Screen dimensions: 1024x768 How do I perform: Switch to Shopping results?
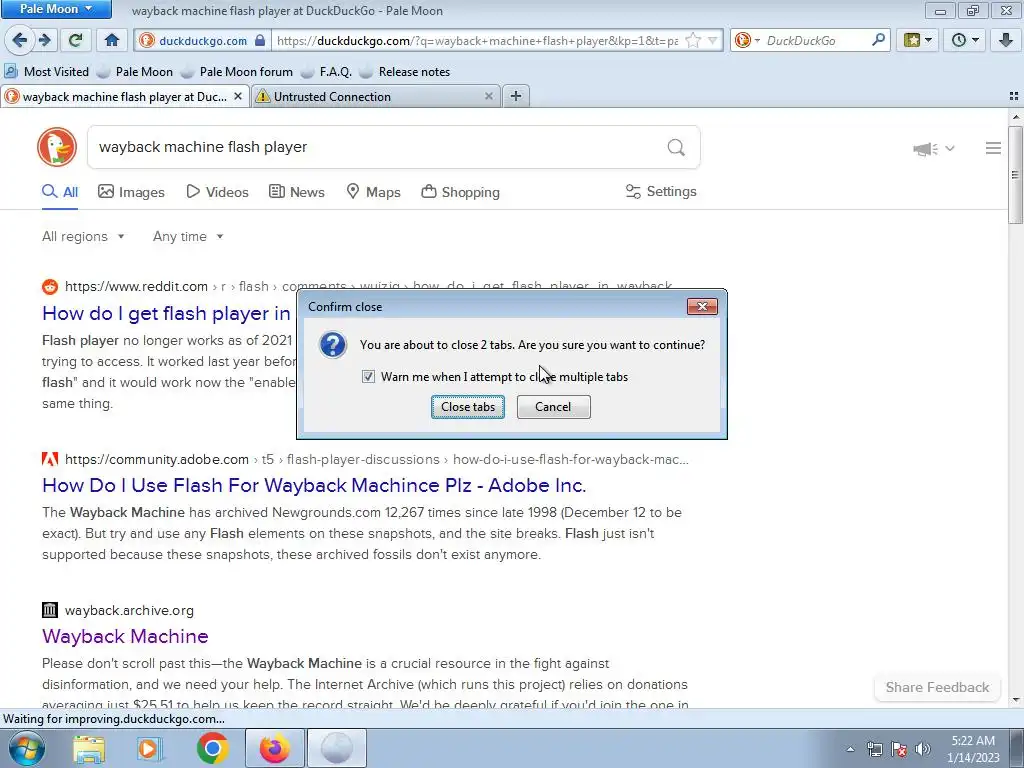click(460, 192)
